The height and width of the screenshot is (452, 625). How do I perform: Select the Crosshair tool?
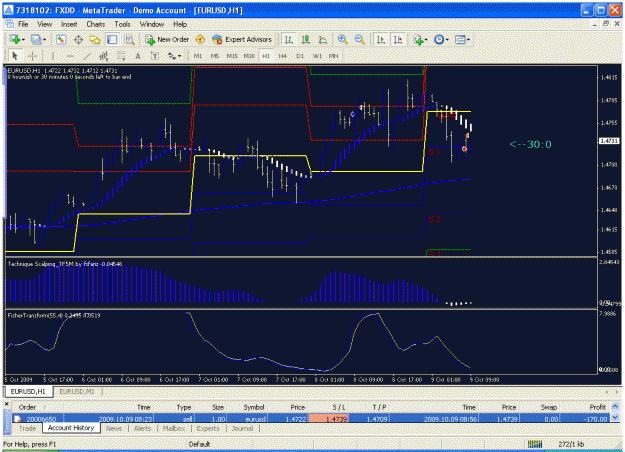[x=32, y=56]
